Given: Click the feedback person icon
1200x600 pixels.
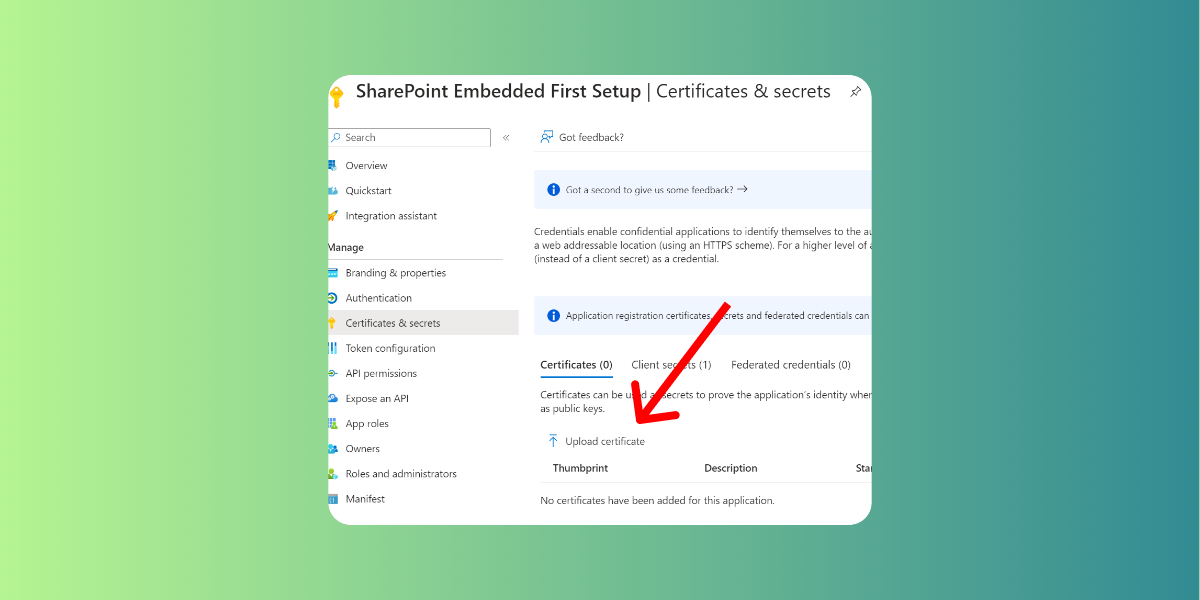Looking at the screenshot, I should coord(547,137).
